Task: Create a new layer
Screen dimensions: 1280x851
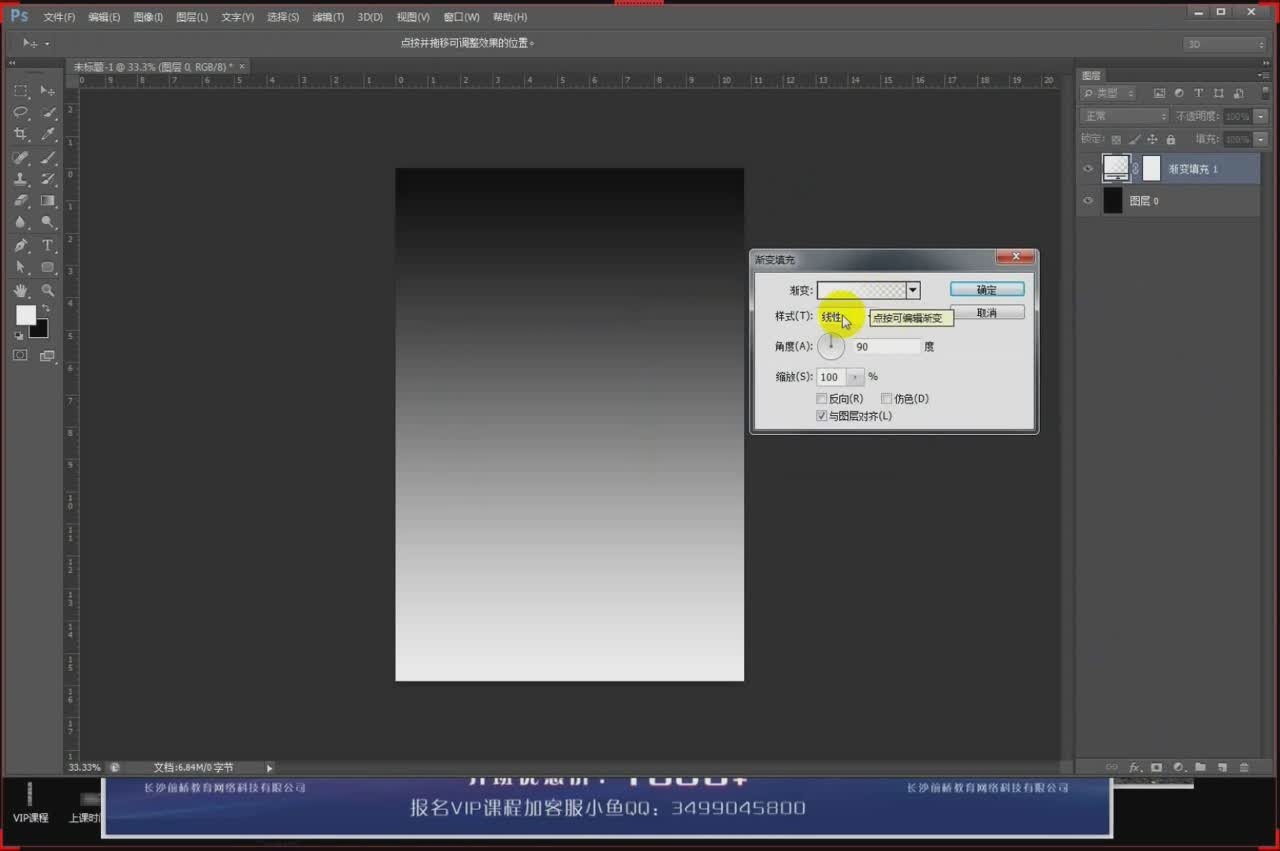Action: click(1222, 767)
